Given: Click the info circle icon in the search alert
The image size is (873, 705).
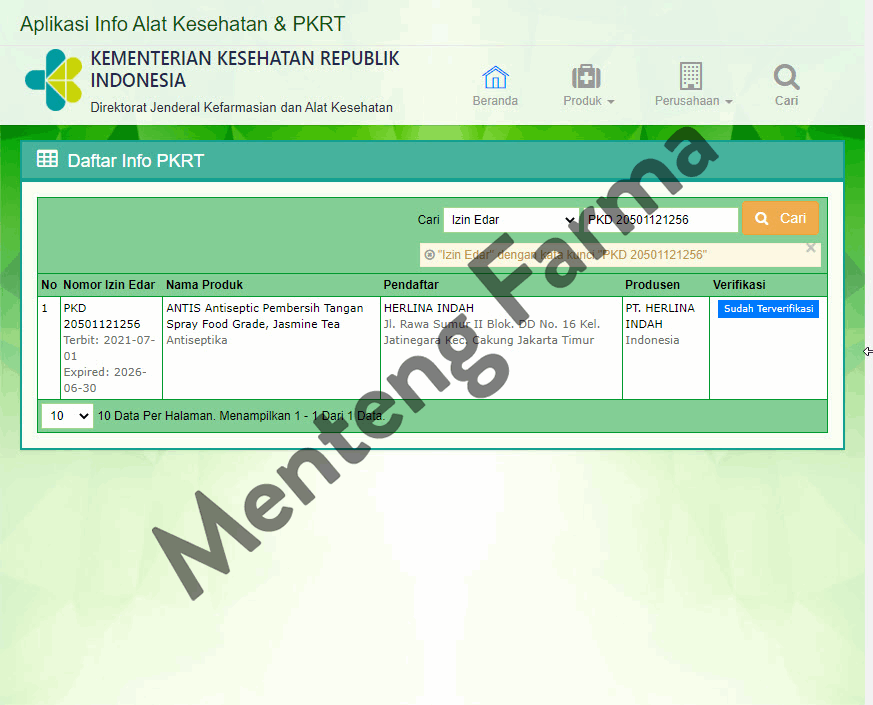Looking at the screenshot, I should pos(429,255).
